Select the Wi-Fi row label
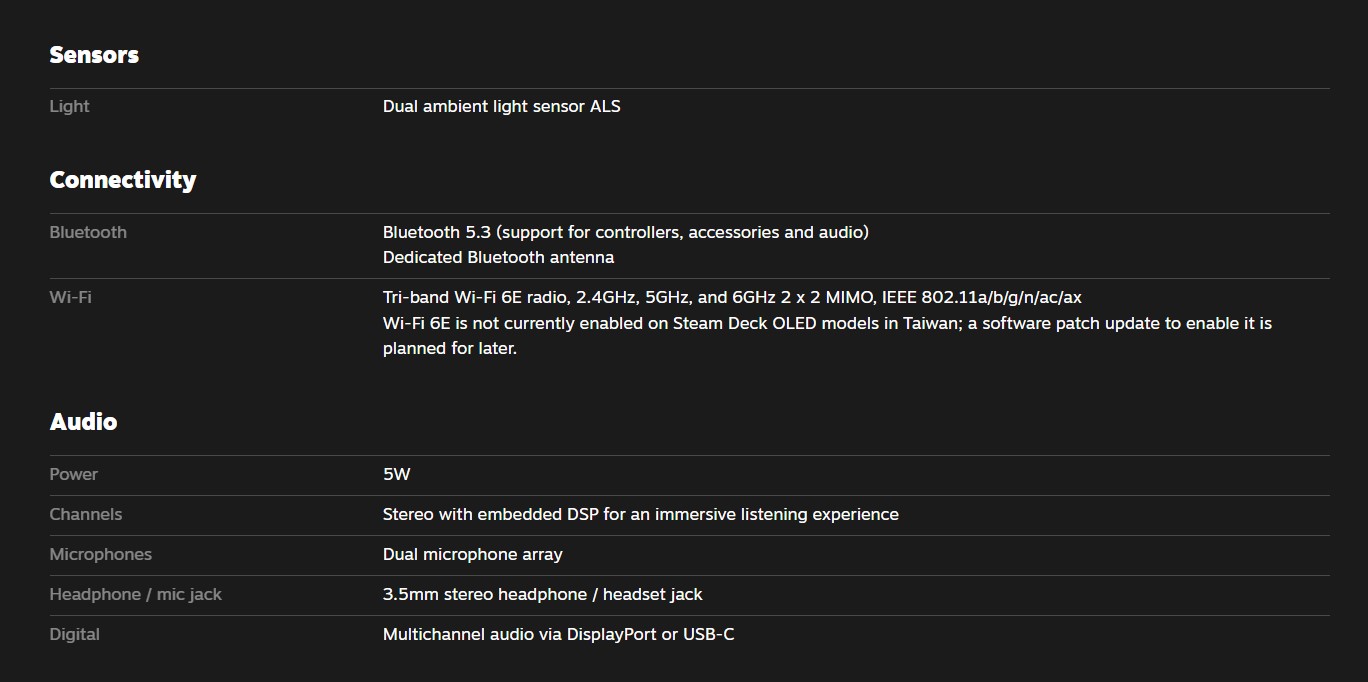 pos(70,297)
